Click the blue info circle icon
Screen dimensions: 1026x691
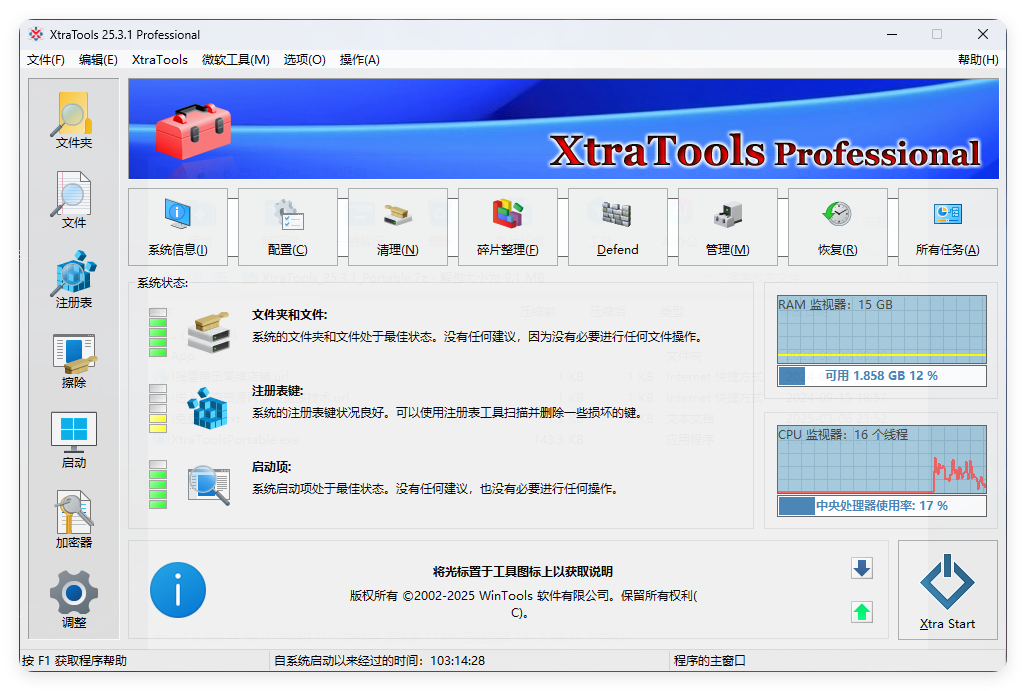click(x=178, y=590)
